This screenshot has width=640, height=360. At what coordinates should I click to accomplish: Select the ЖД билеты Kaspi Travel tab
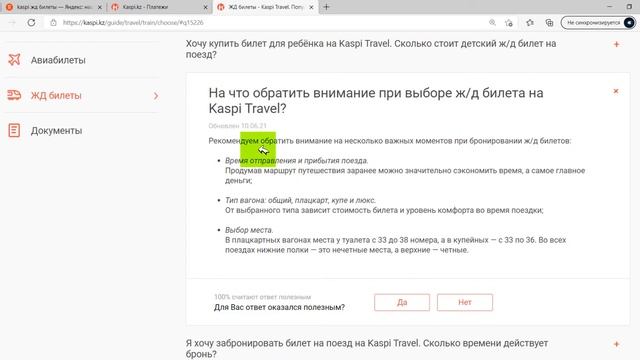point(266,7)
